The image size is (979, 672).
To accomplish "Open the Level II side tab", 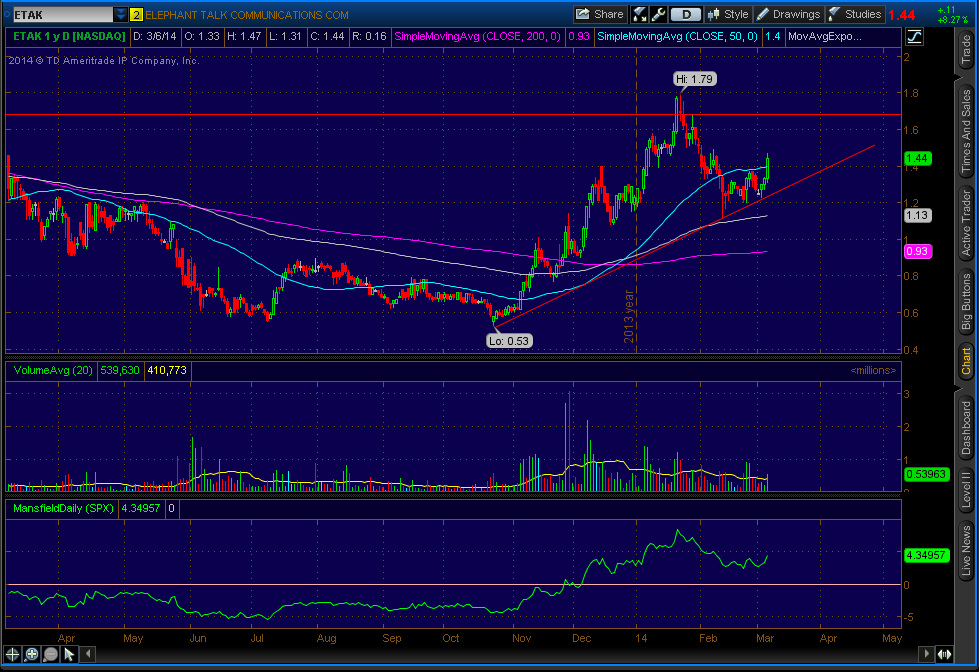I will click(x=966, y=491).
